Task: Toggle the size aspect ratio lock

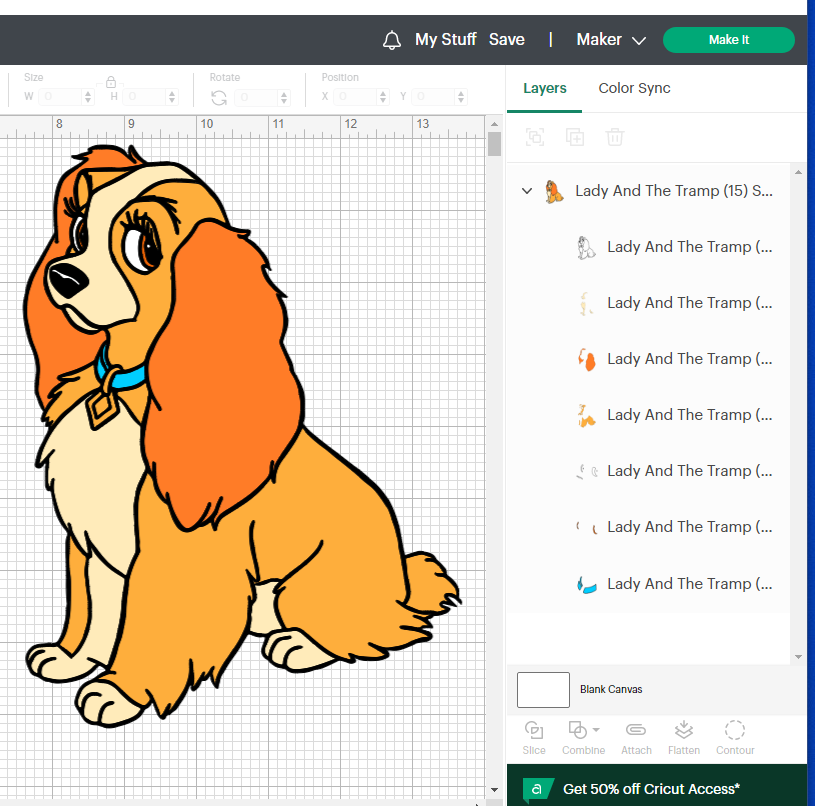Action: (111, 82)
